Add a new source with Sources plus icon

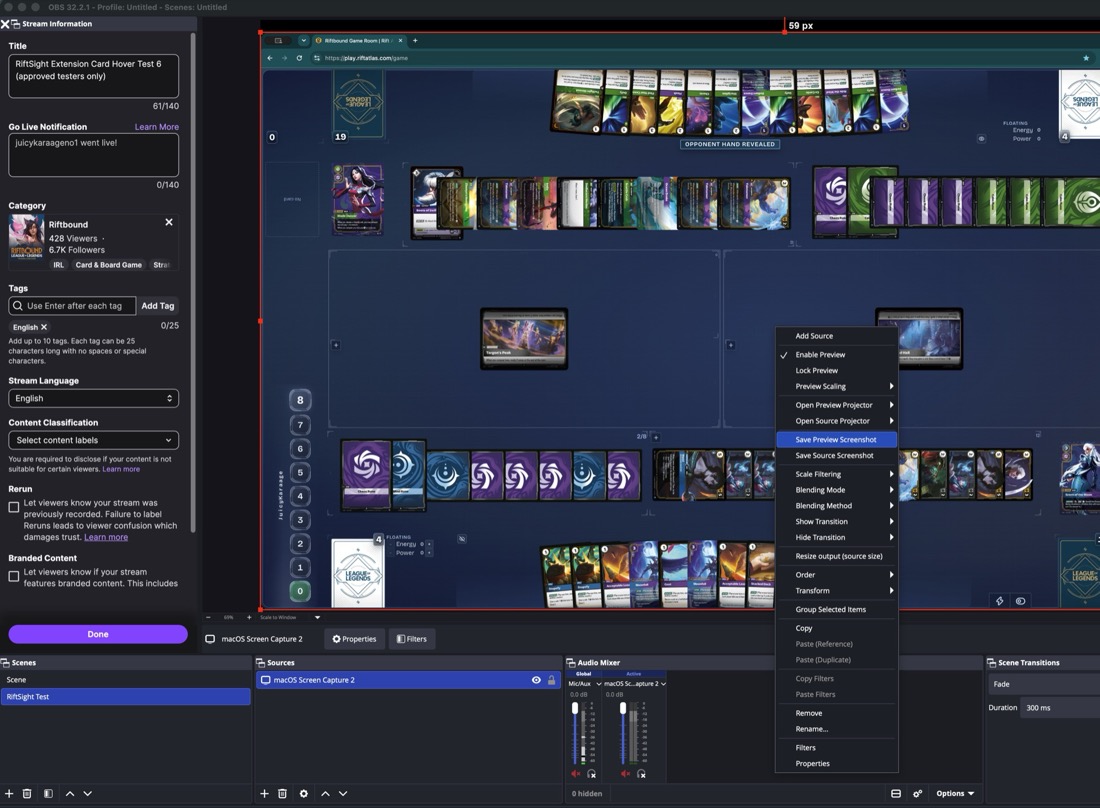tap(264, 793)
